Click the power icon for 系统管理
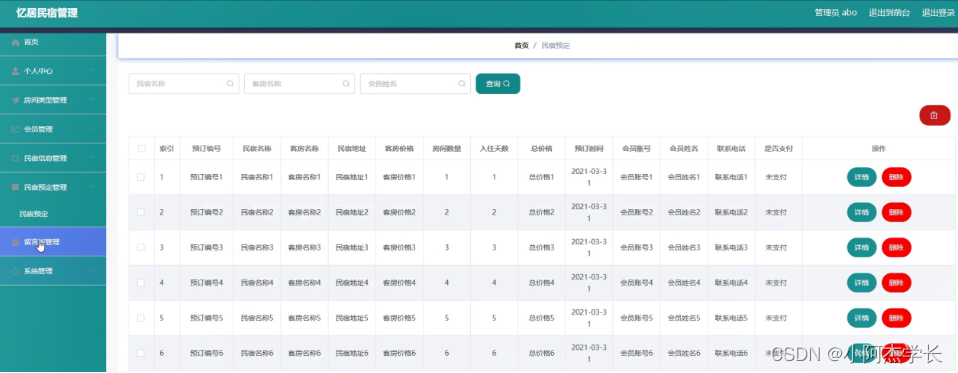This screenshot has height=373, width=958. pos(16,271)
